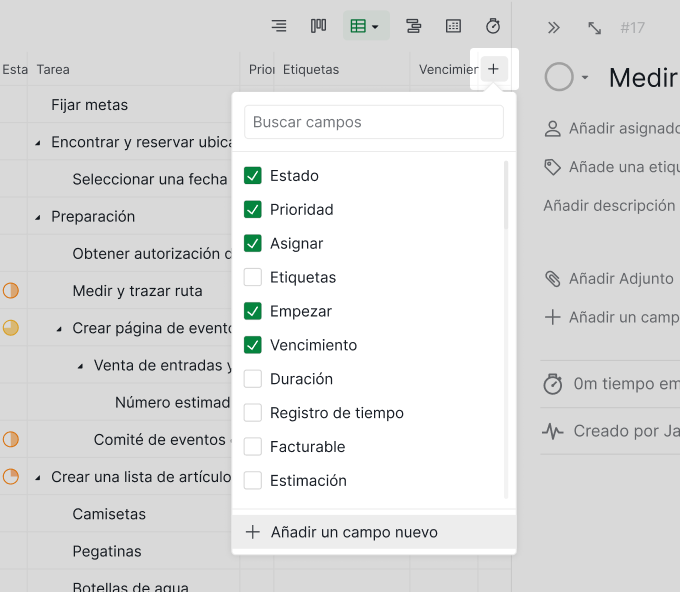The image size is (680, 592).
Task: Open task status circle dropdown arrow
Action: (585, 78)
